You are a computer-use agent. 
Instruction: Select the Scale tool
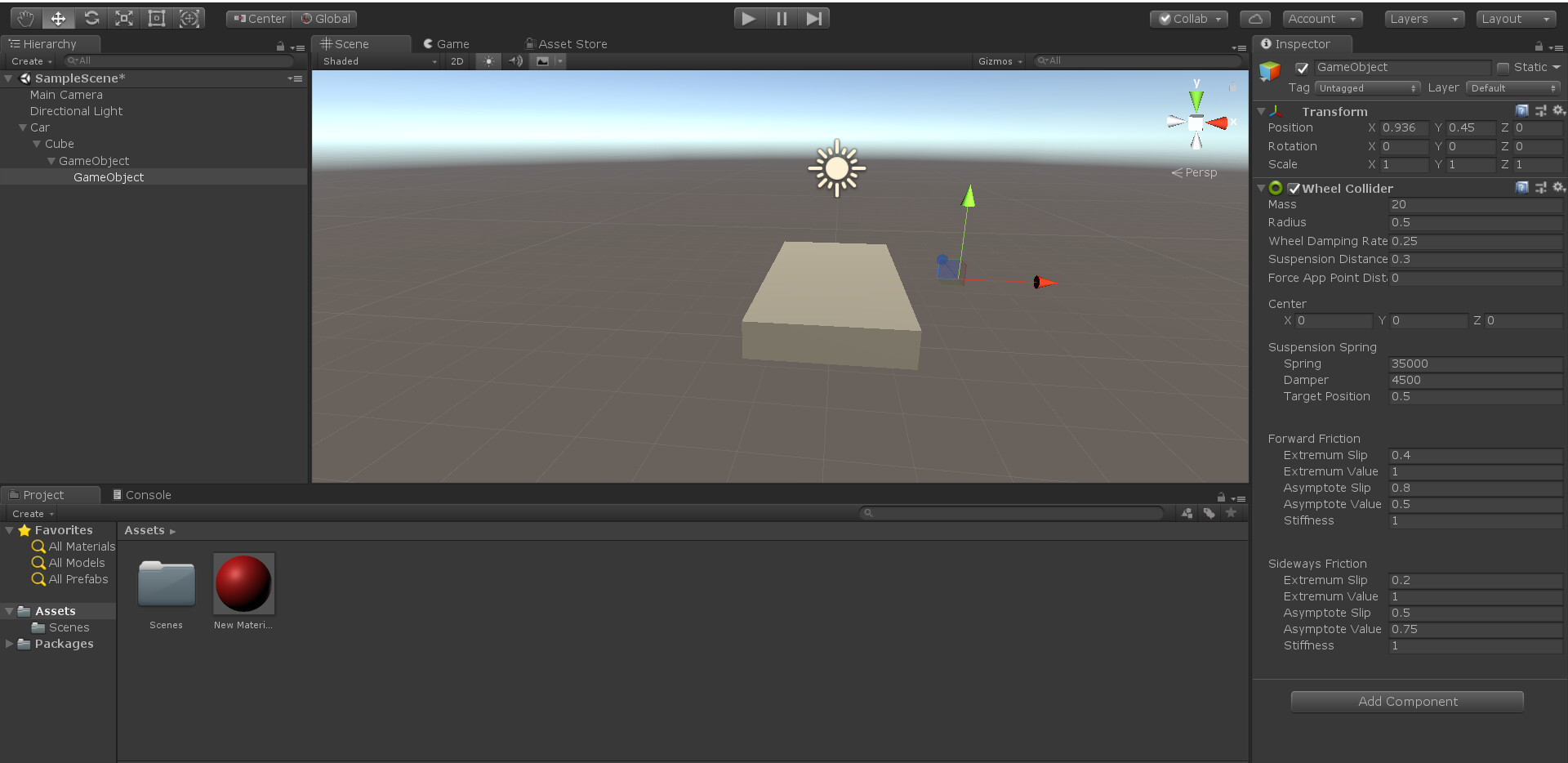click(124, 18)
